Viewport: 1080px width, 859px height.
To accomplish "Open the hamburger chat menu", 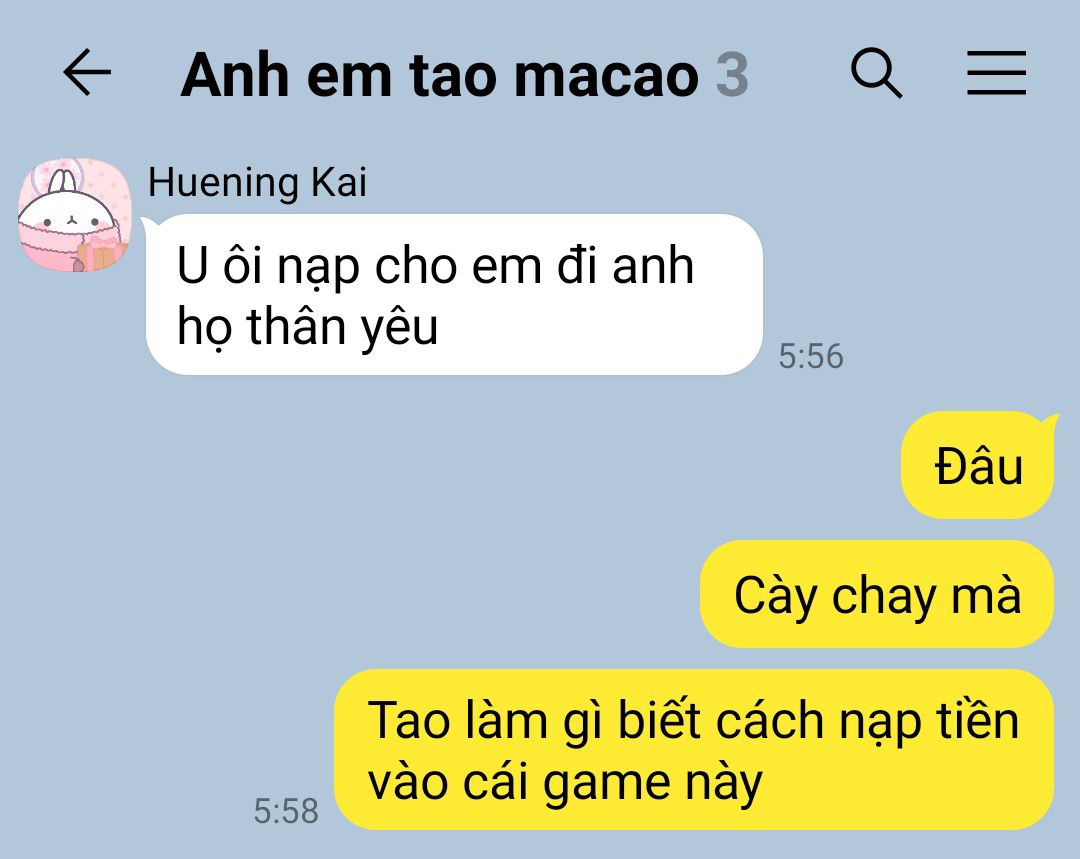I will (x=996, y=72).
